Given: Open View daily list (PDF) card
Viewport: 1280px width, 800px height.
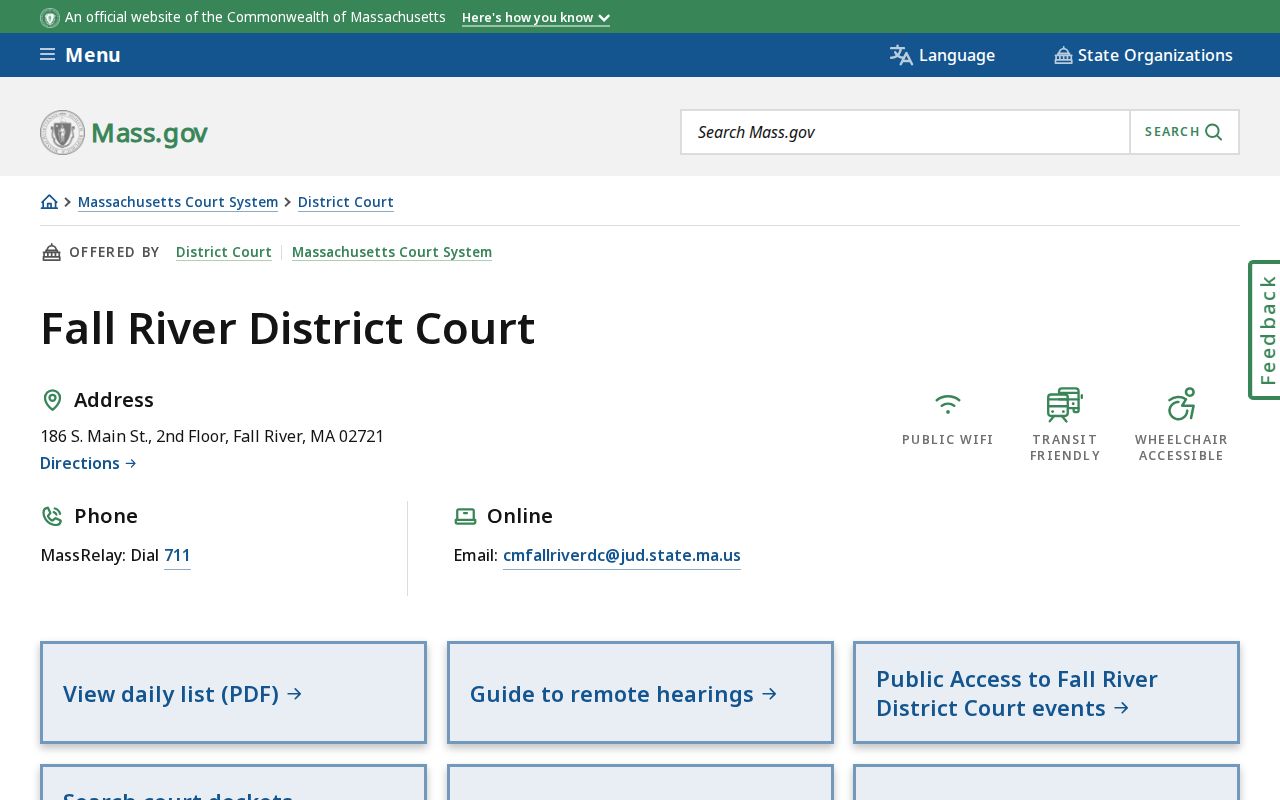Looking at the screenshot, I should pyautogui.click(x=233, y=693).
